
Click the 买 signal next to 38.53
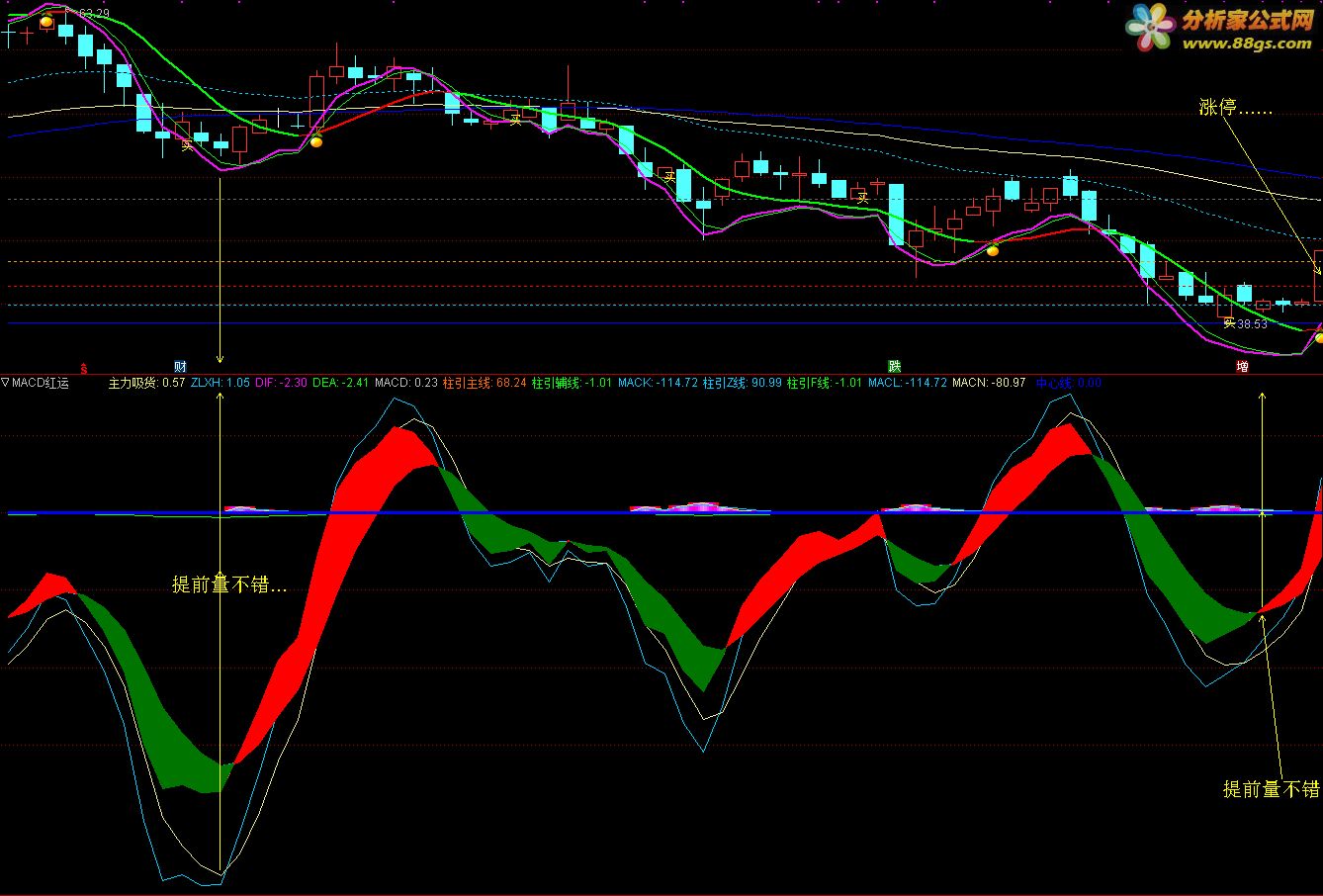tap(1229, 322)
